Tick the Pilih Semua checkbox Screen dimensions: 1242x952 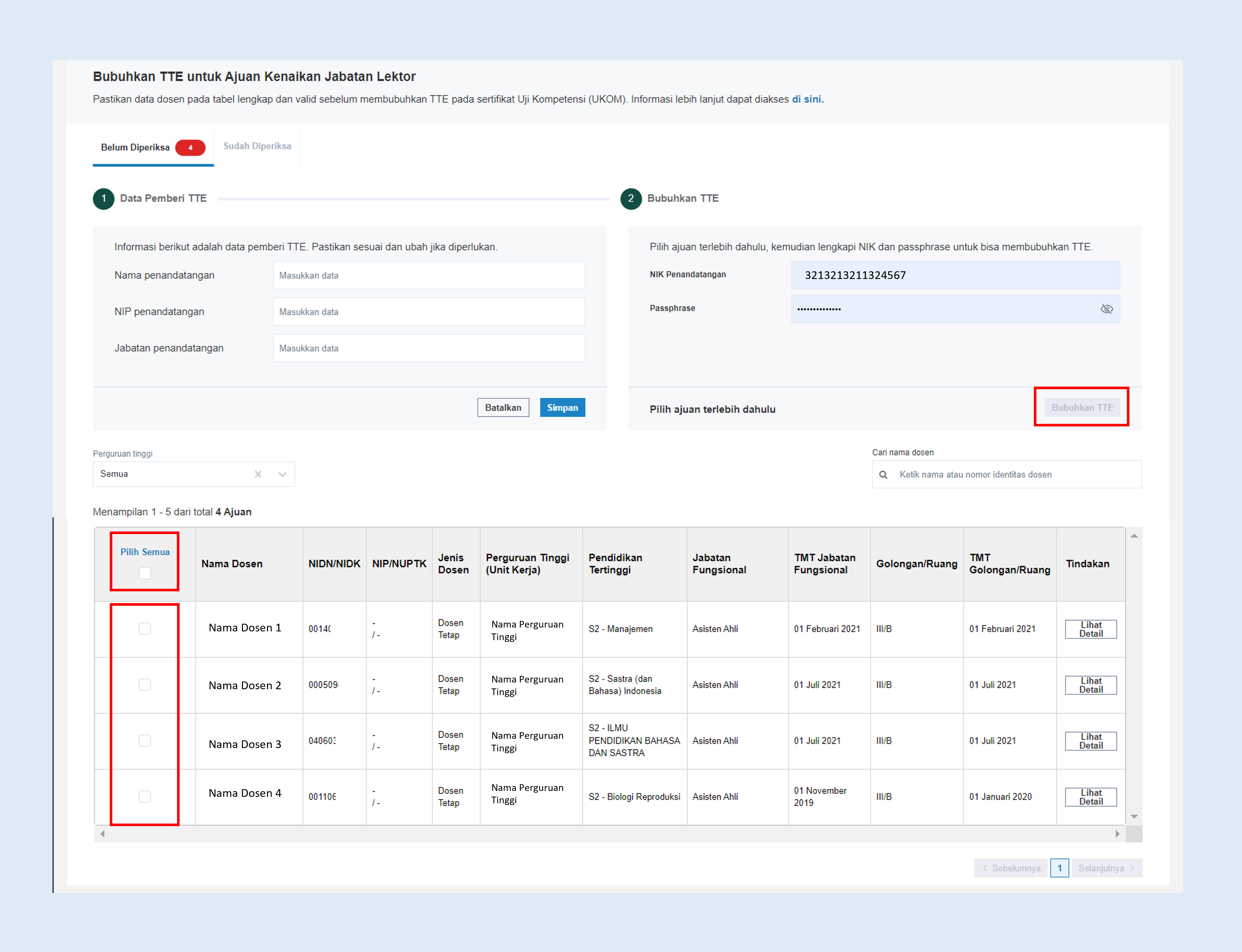(144, 573)
